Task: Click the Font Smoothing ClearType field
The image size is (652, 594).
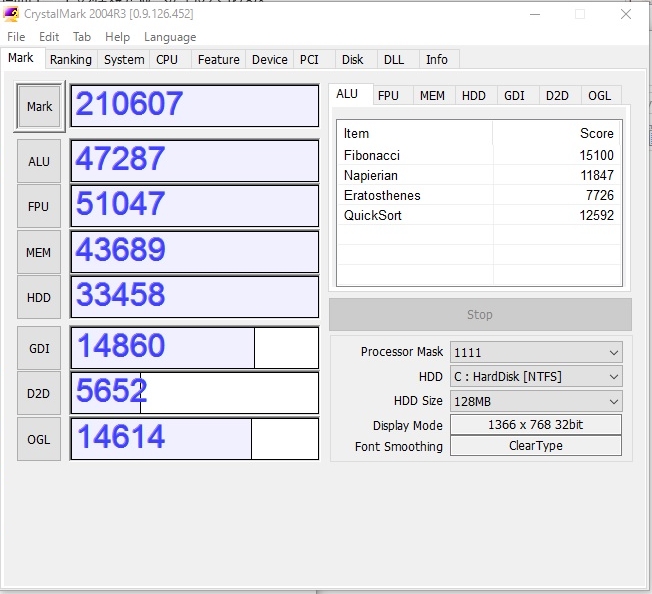Action: [x=536, y=446]
